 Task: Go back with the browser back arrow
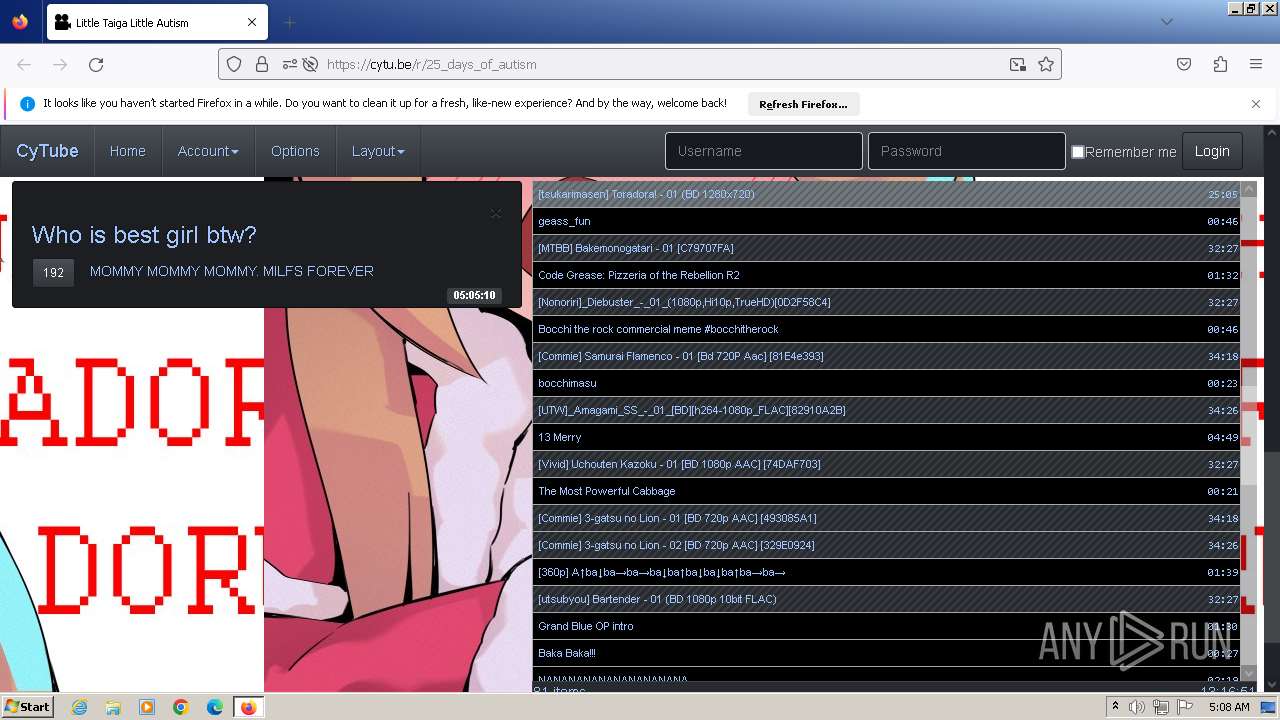(x=24, y=64)
